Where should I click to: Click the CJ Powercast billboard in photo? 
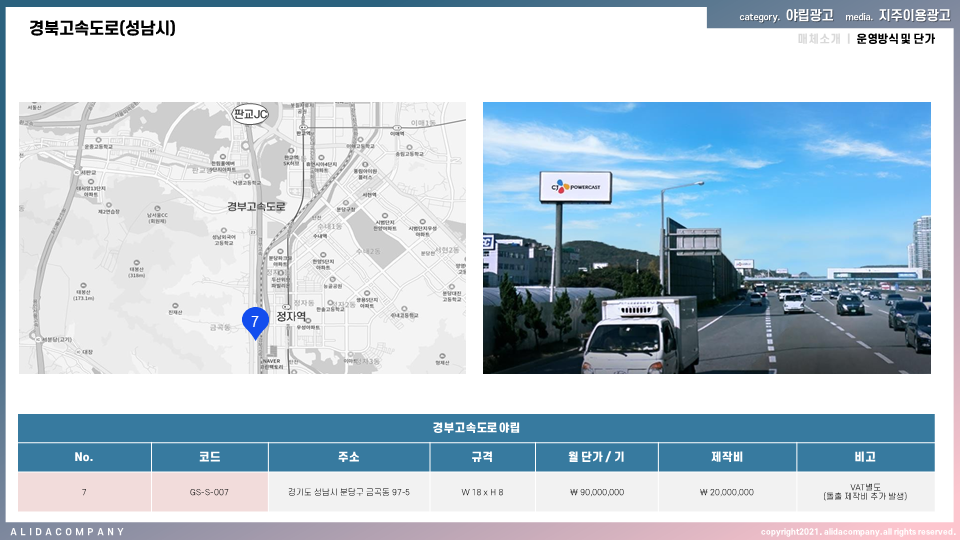[x=577, y=187]
